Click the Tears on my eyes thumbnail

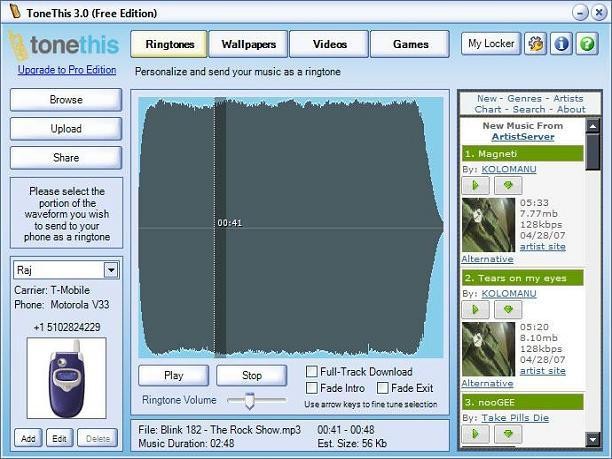[x=488, y=349]
